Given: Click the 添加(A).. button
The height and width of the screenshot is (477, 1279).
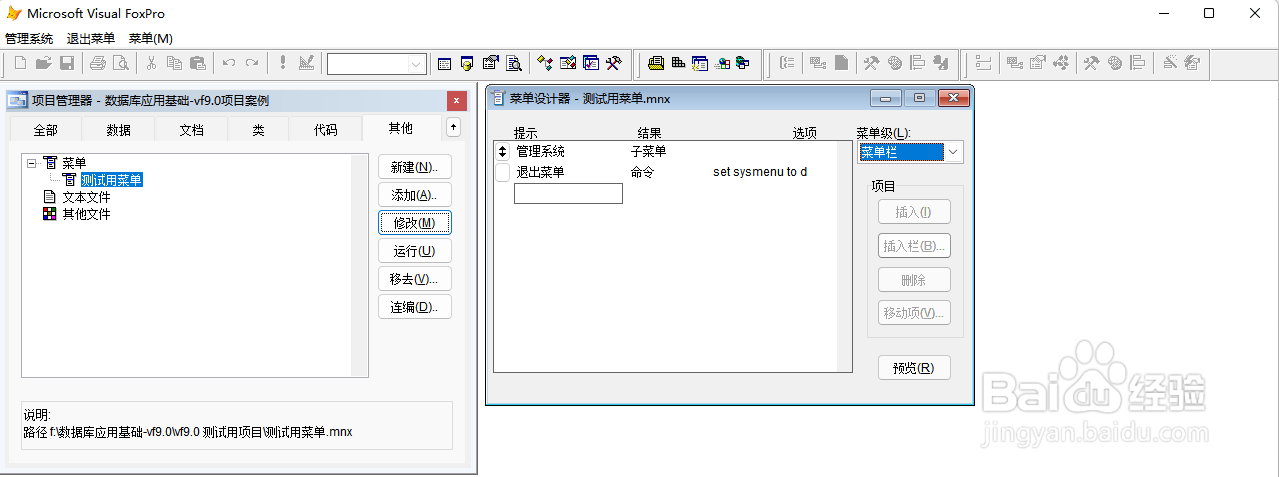Looking at the screenshot, I should 415,194.
